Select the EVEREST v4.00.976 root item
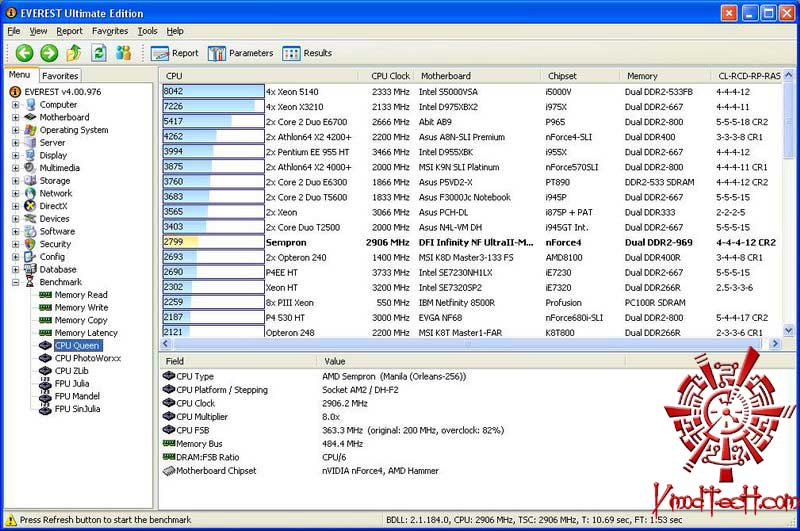 pos(62,92)
